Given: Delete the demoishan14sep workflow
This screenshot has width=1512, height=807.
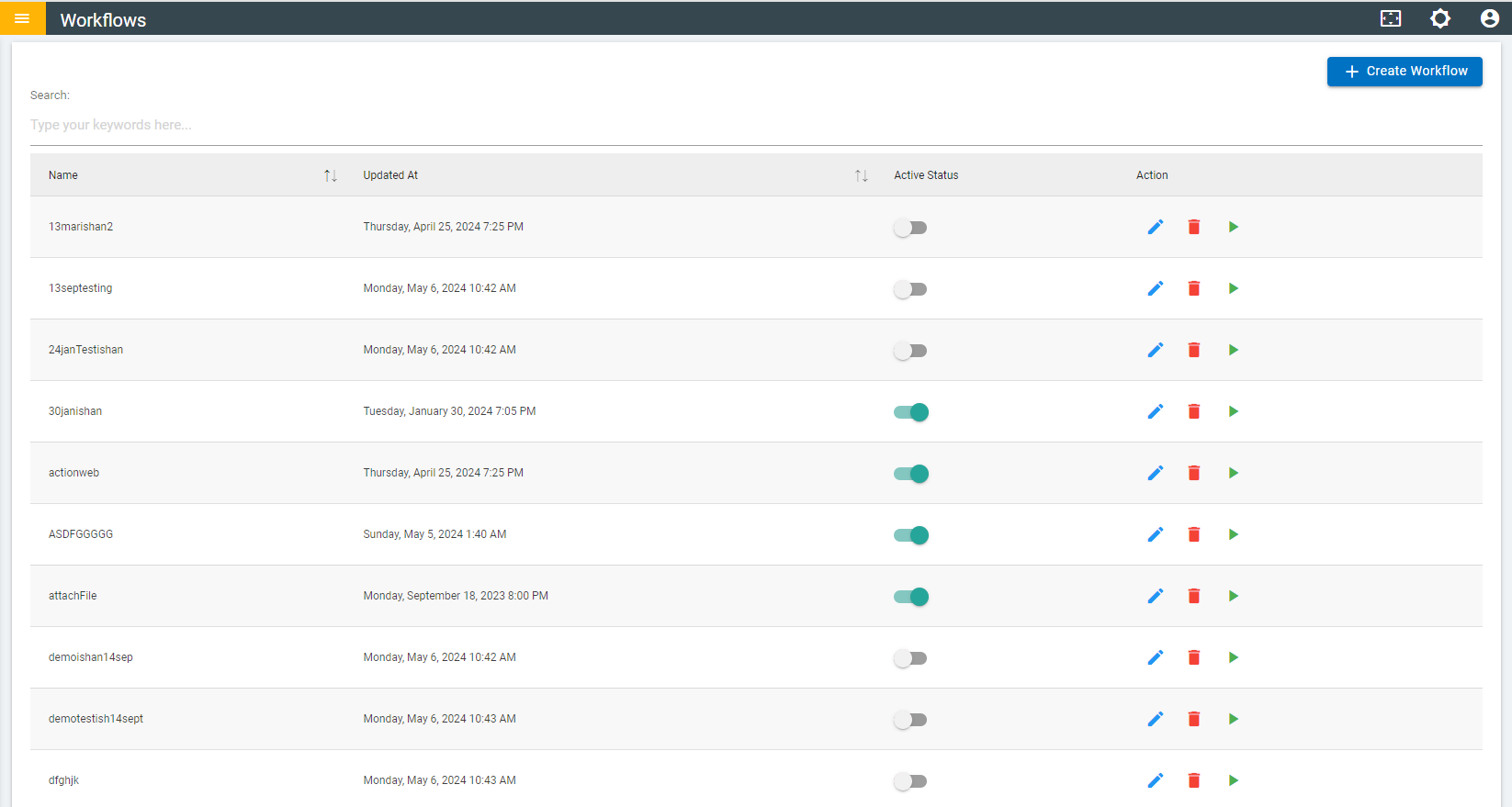Looking at the screenshot, I should pos(1194,657).
